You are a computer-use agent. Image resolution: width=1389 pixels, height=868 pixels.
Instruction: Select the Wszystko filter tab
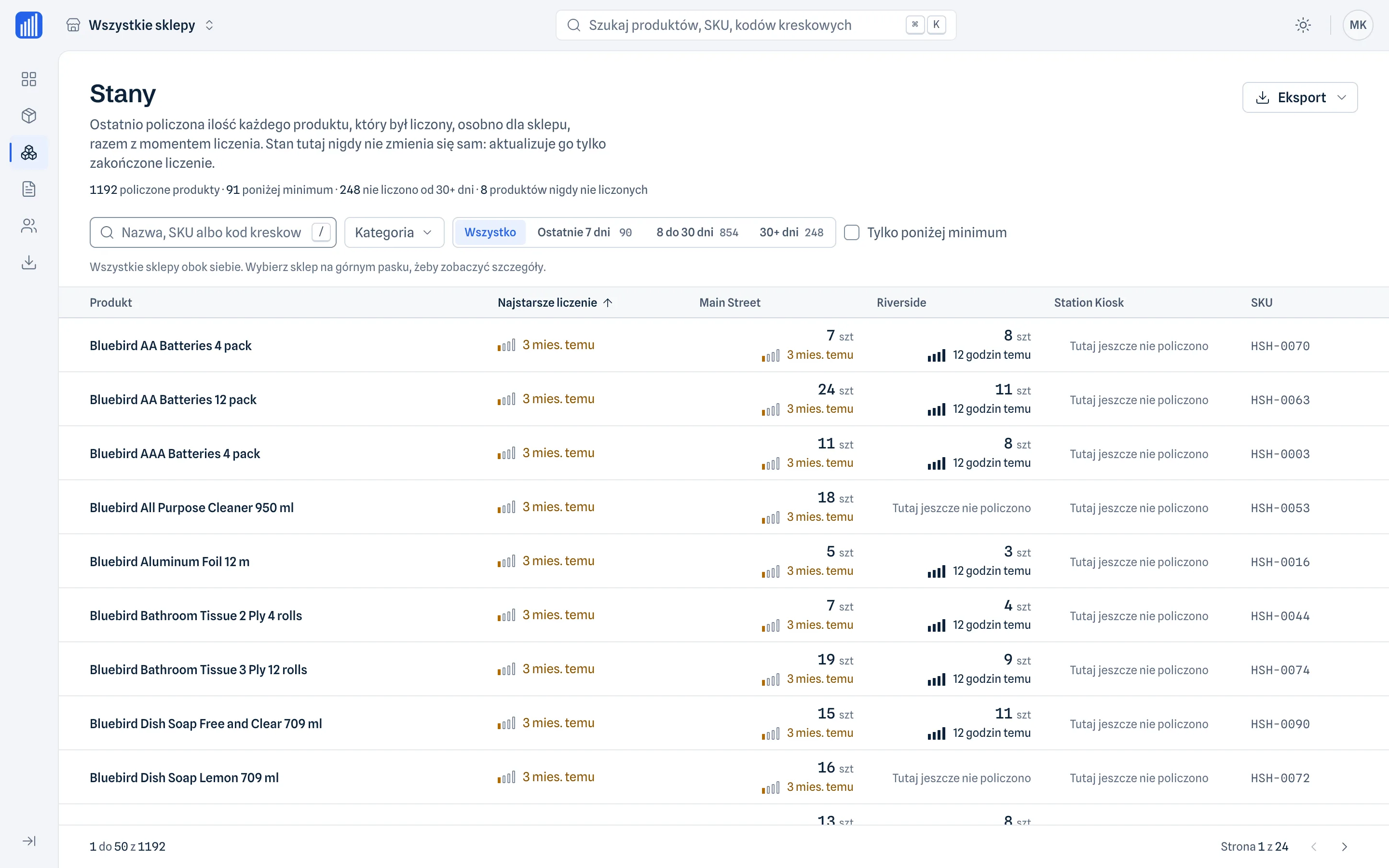pos(490,232)
